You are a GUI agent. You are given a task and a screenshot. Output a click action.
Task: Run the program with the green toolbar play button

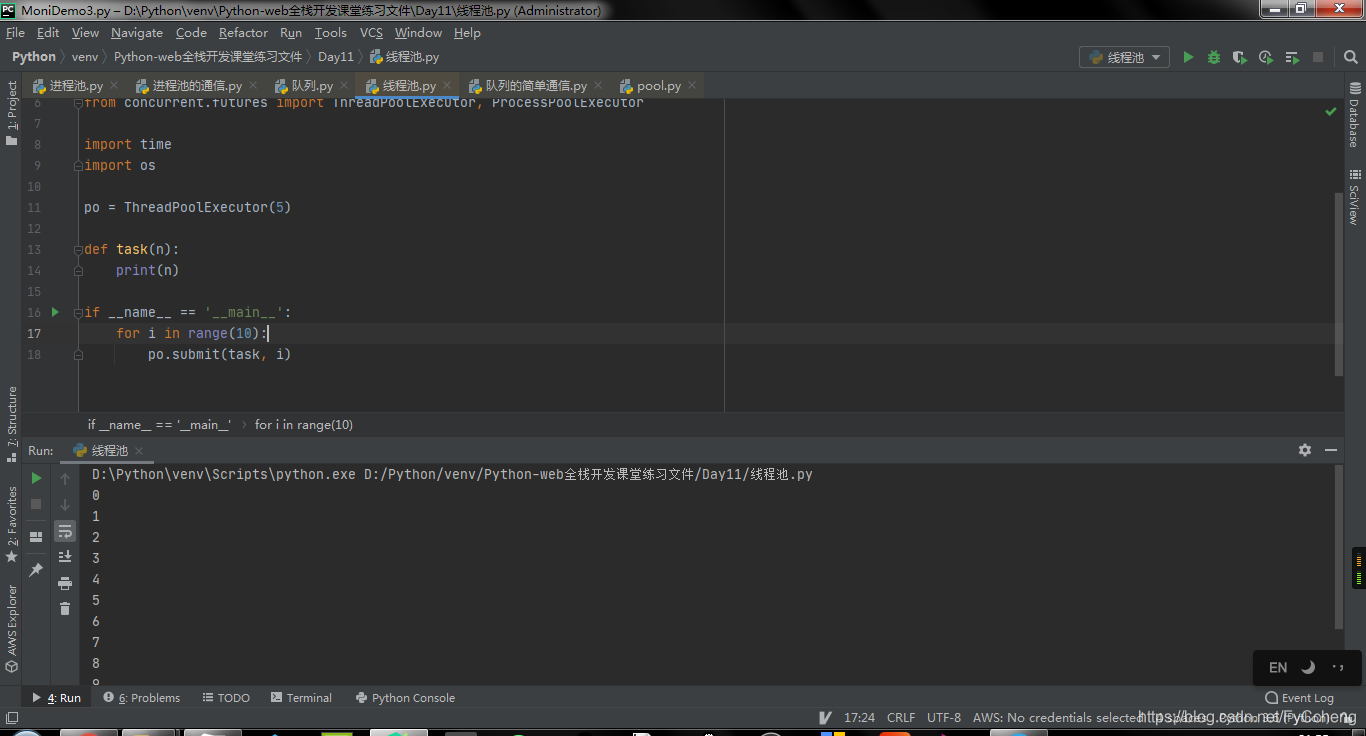click(1188, 57)
